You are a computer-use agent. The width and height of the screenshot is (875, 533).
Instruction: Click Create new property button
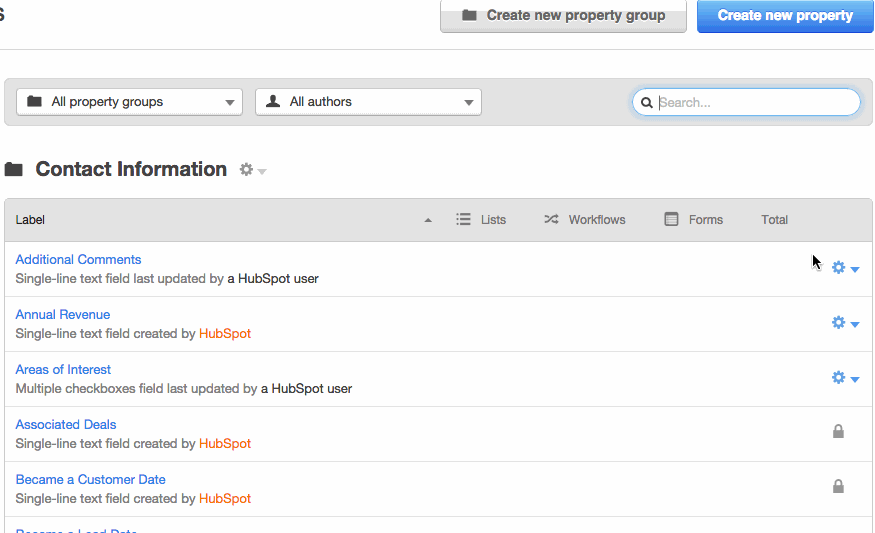pyautogui.click(x=785, y=16)
